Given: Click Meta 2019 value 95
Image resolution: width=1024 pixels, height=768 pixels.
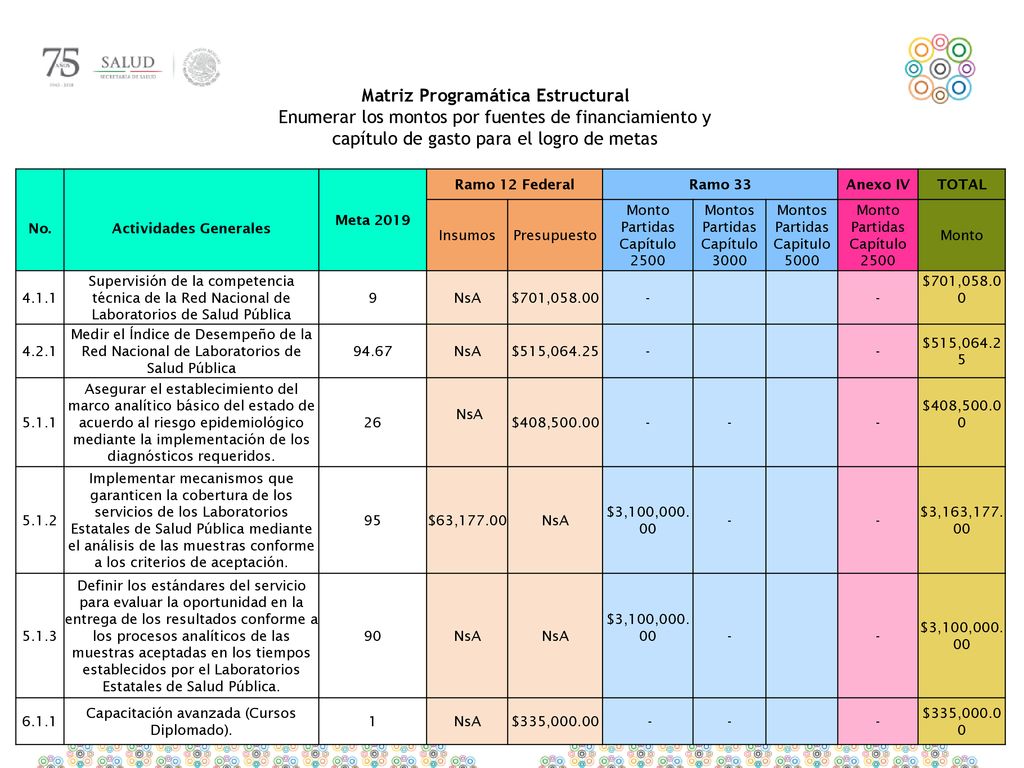Looking at the screenshot, I should point(372,520).
